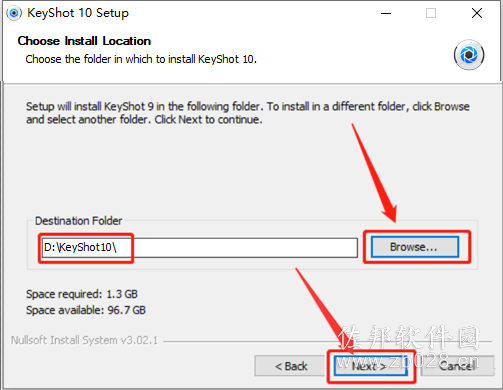Click the KeyShot icon in the title bar
The width and height of the screenshot is (503, 390).
[x=14, y=13]
